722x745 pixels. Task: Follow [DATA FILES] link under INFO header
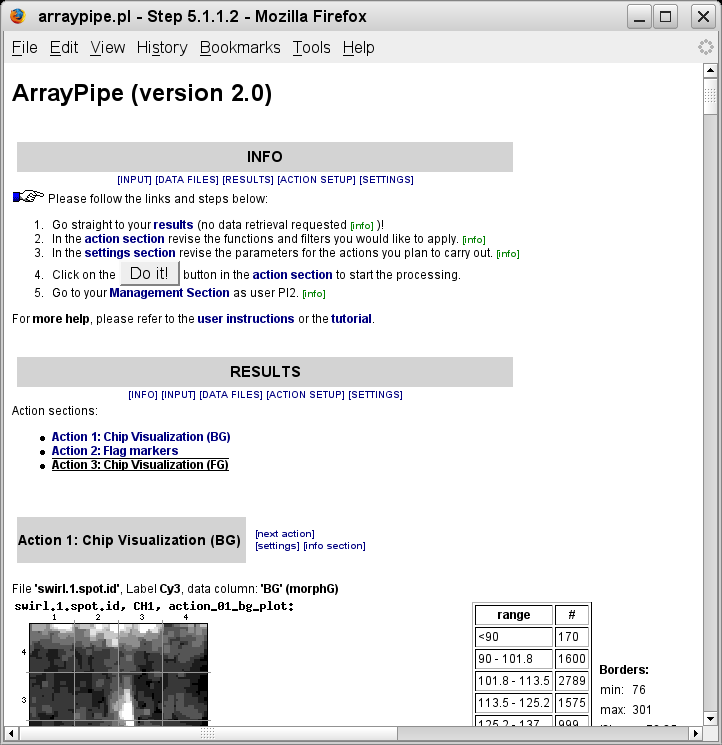click(187, 180)
